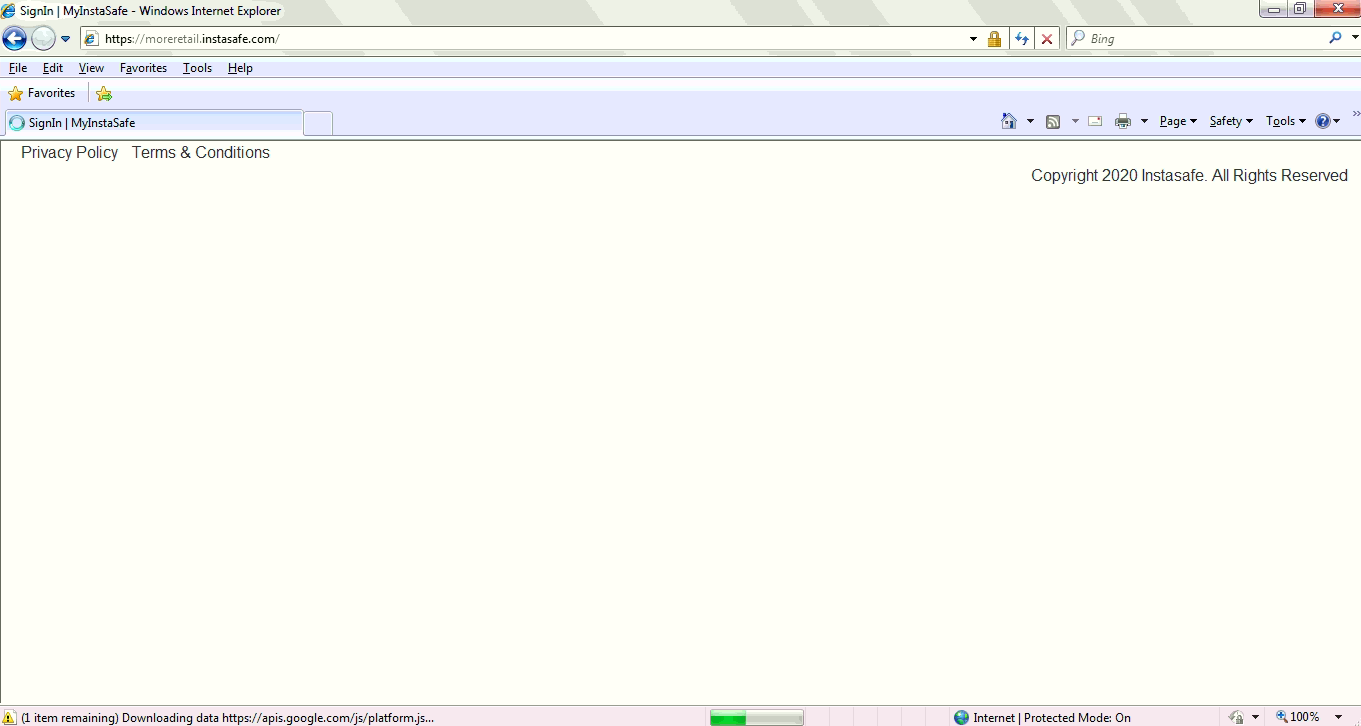Restore down the Internet Explorer window
Image resolution: width=1361 pixels, height=726 pixels.
point(1299,9)
